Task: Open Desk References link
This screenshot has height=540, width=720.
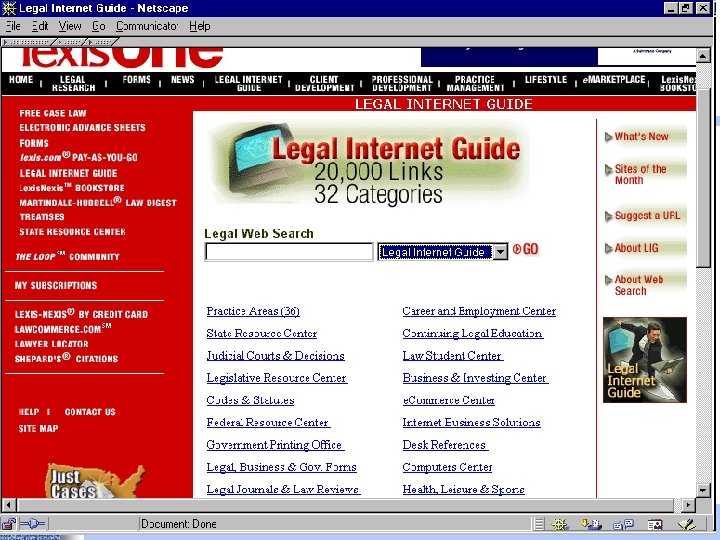Action: point(445,445)
